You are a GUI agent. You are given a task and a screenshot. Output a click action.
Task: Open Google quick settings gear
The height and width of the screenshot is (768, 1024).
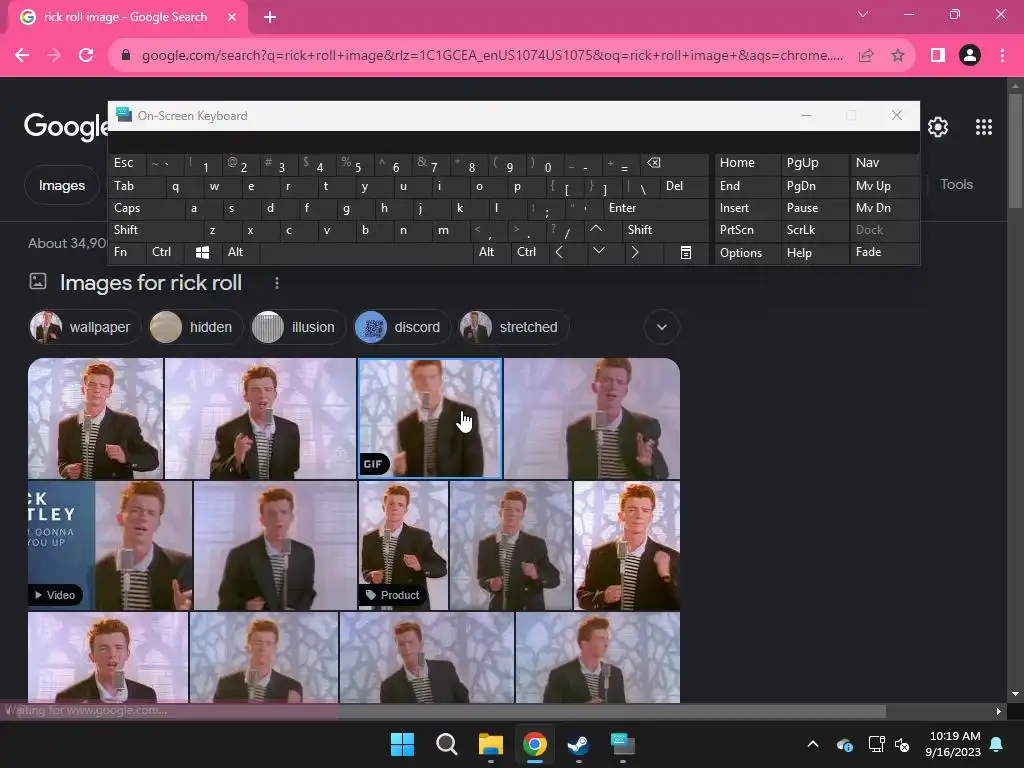938,127
